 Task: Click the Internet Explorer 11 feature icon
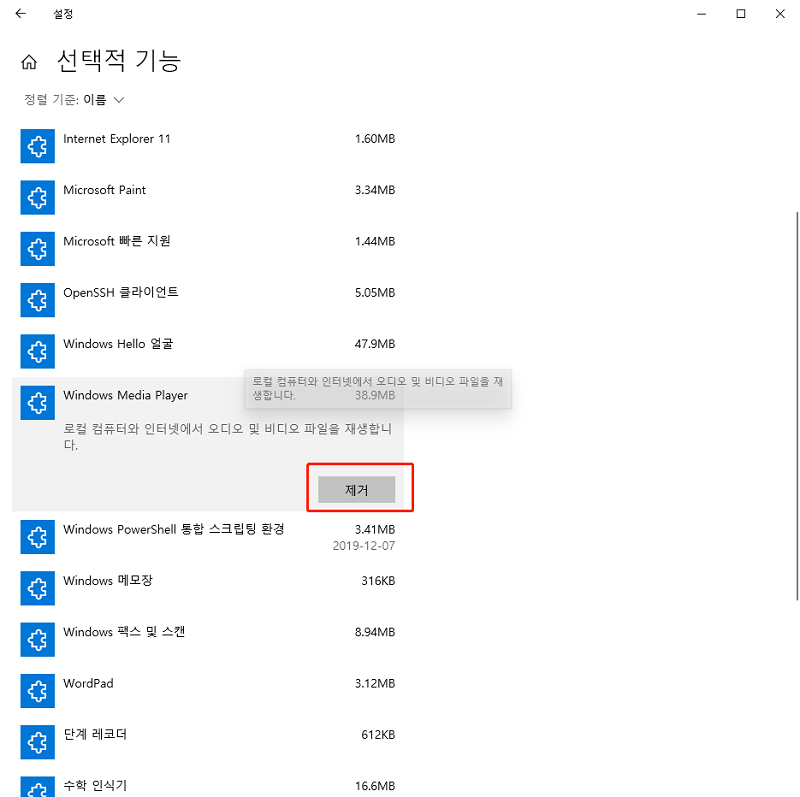tap(38, 146)
